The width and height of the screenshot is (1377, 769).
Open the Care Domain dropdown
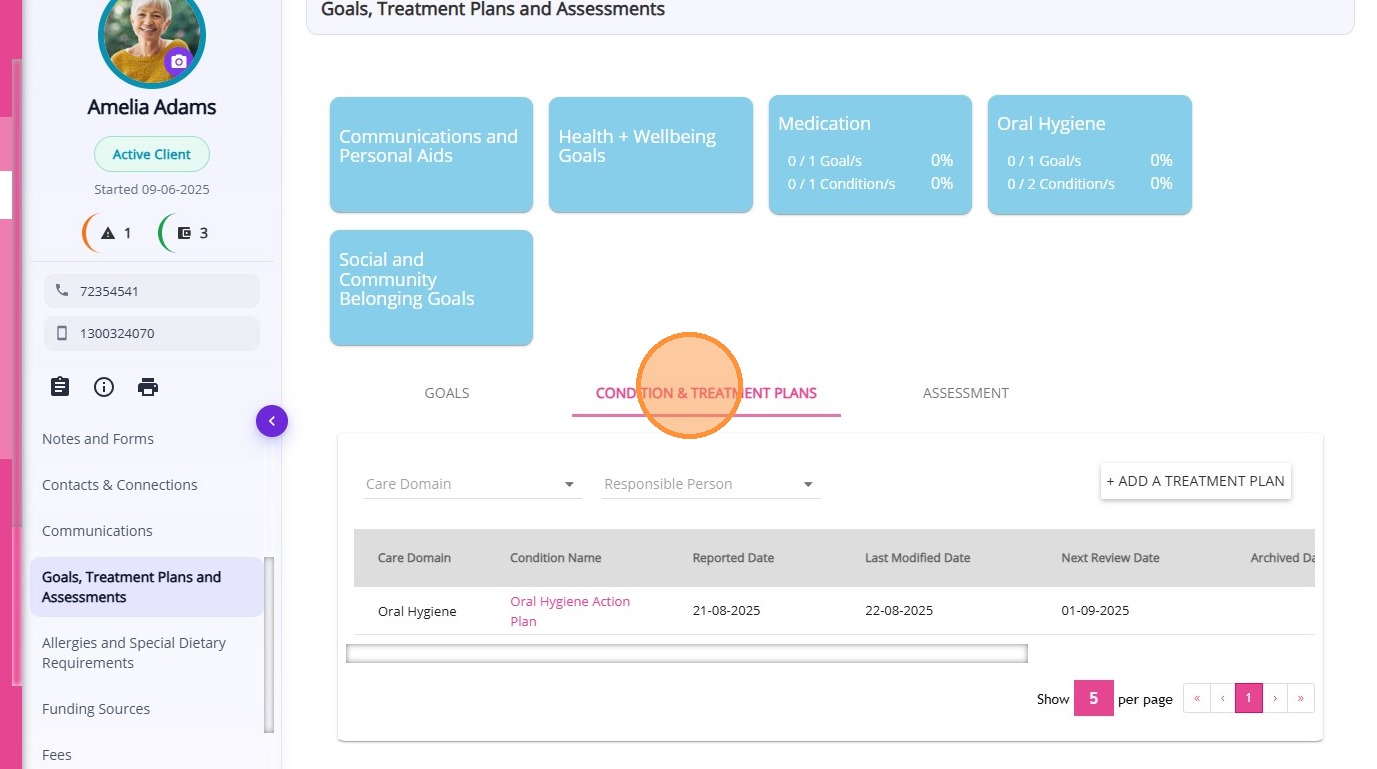click(x=473, y=484)
